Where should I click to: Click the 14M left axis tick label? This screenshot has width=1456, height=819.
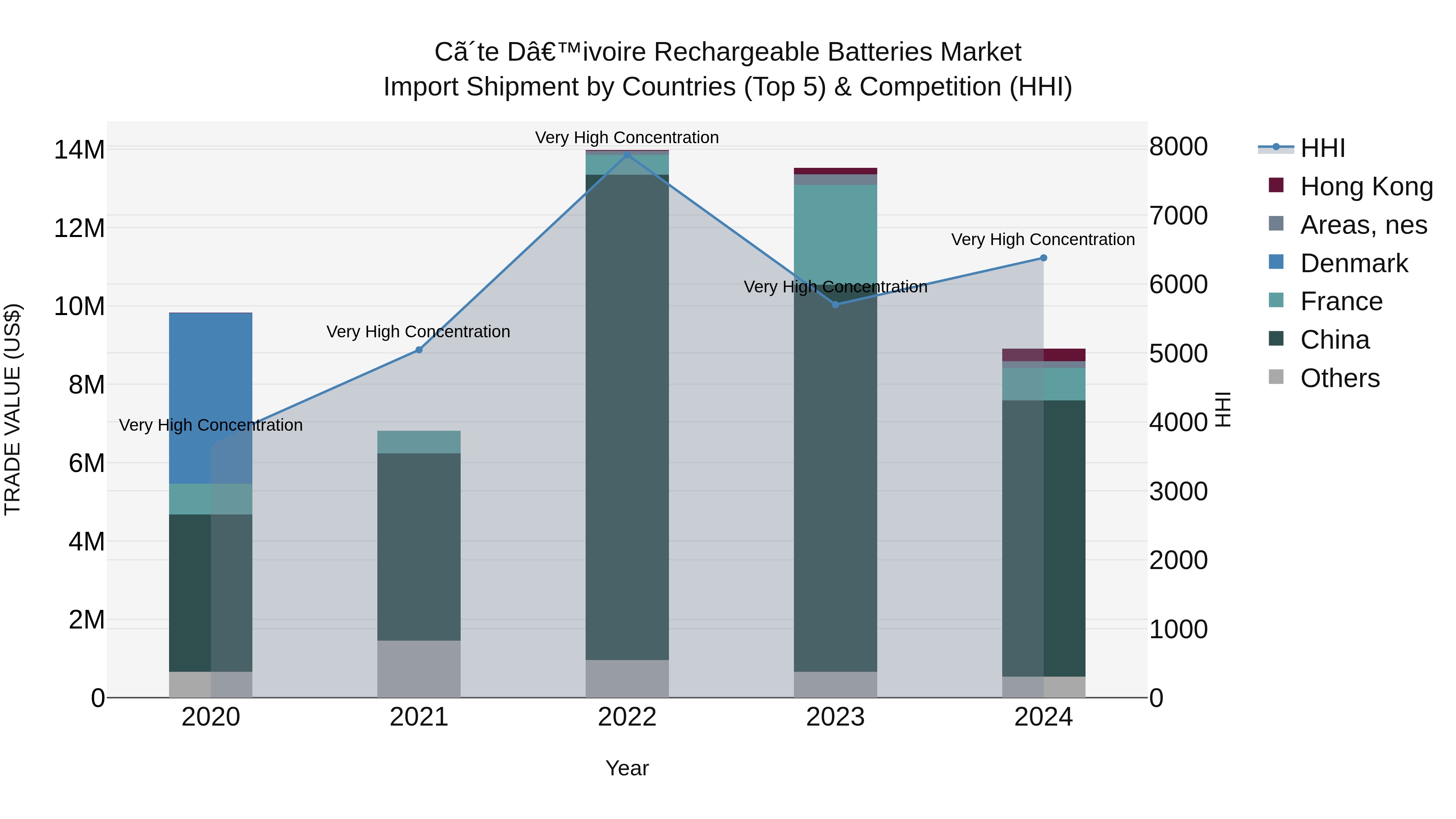79,150
